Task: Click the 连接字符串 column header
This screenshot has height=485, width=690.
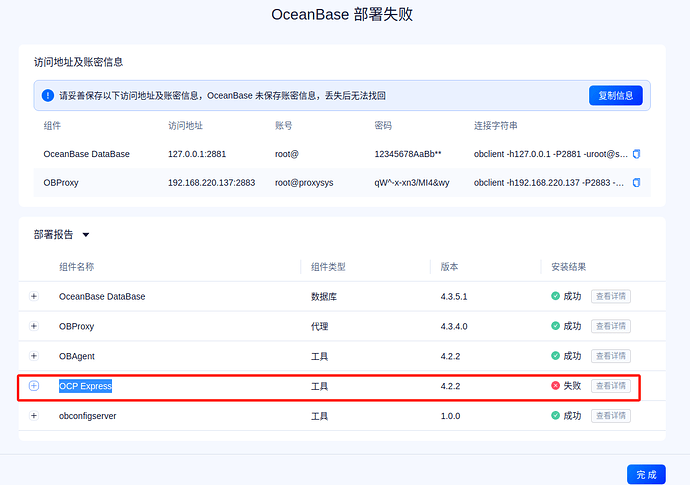Action: tap(495, 126)
